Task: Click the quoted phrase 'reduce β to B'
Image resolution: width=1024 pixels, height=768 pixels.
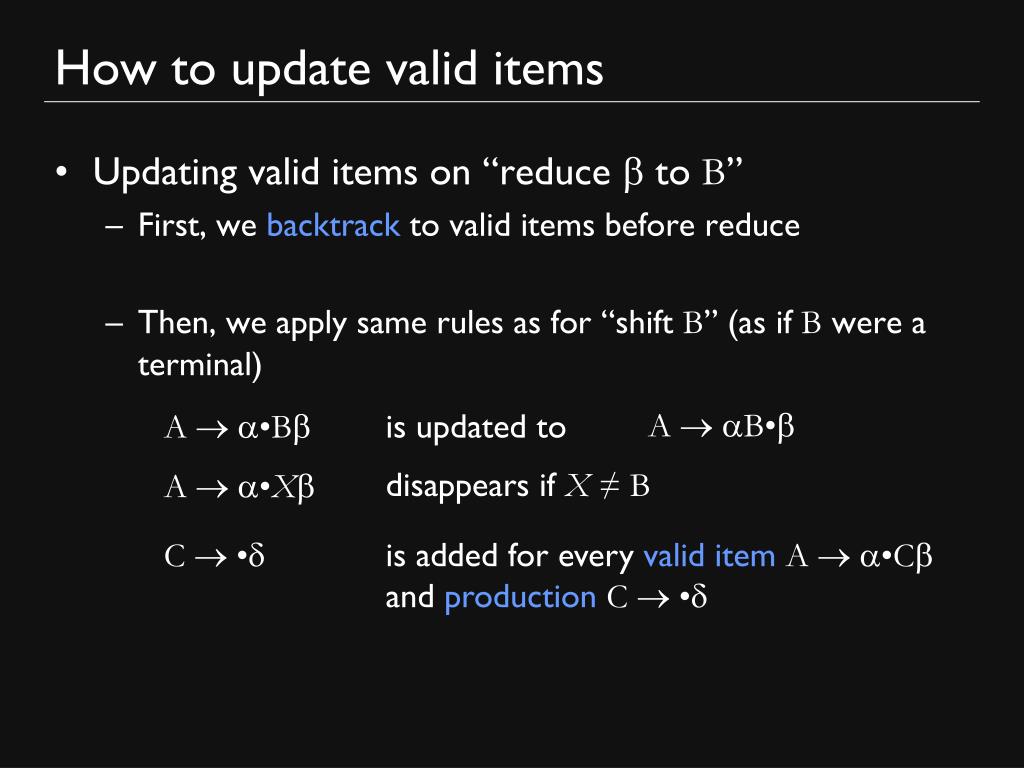Action: [613, 174]
